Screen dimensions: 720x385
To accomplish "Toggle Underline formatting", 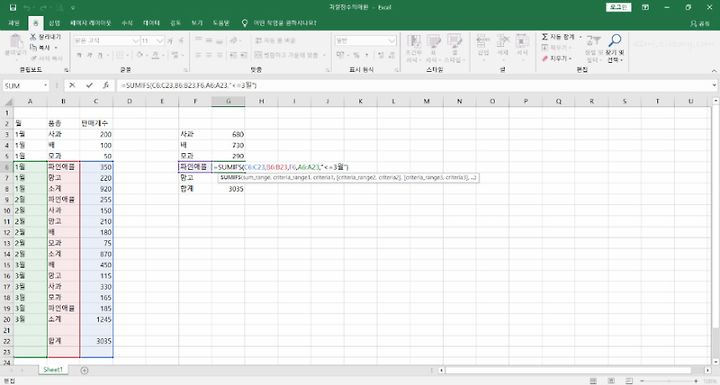I will pos(100,55).
